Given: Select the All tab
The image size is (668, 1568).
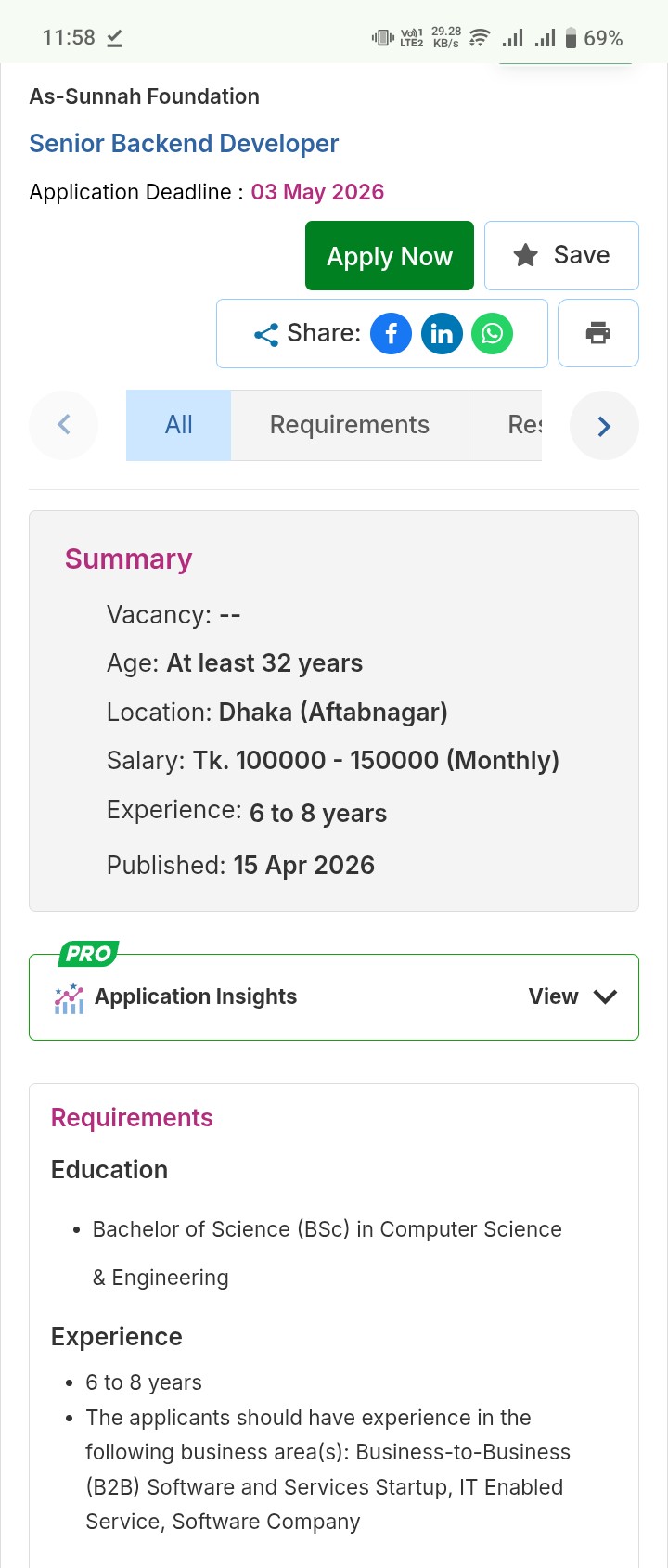Looking at the screenshot, I should coord(178,425).
